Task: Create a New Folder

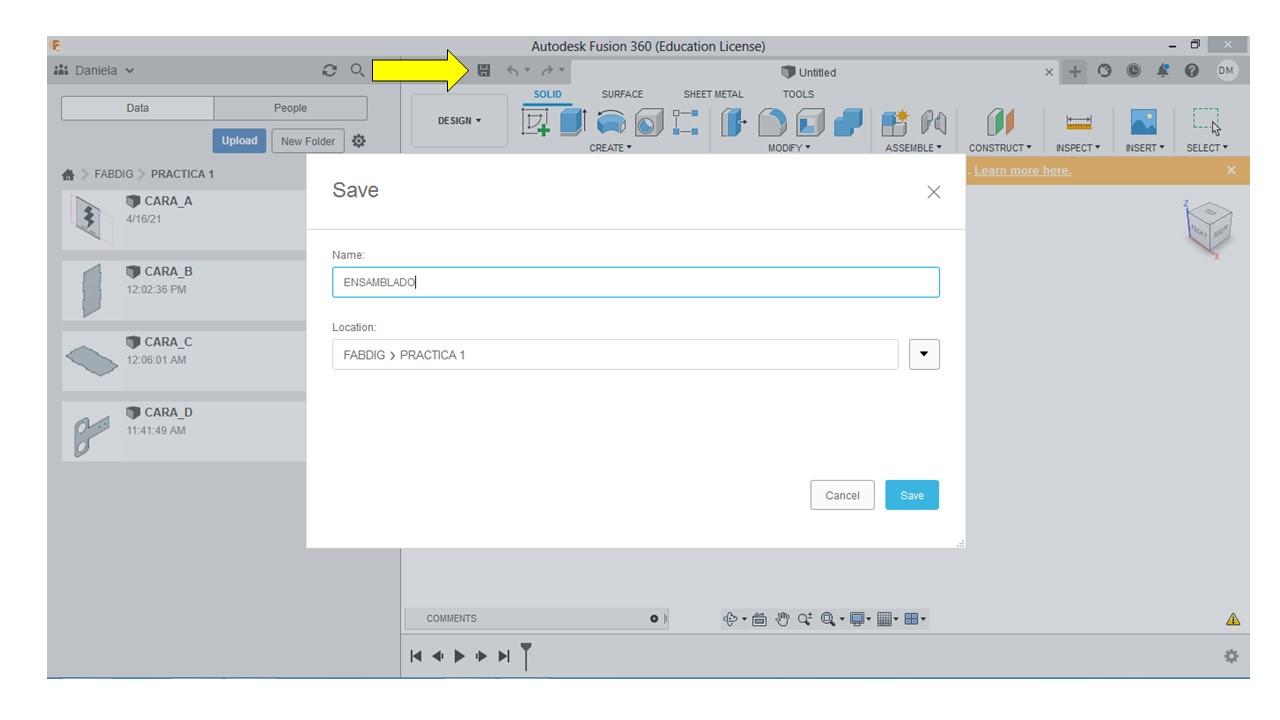Action: pyautogui.click(x=306, y=141)
